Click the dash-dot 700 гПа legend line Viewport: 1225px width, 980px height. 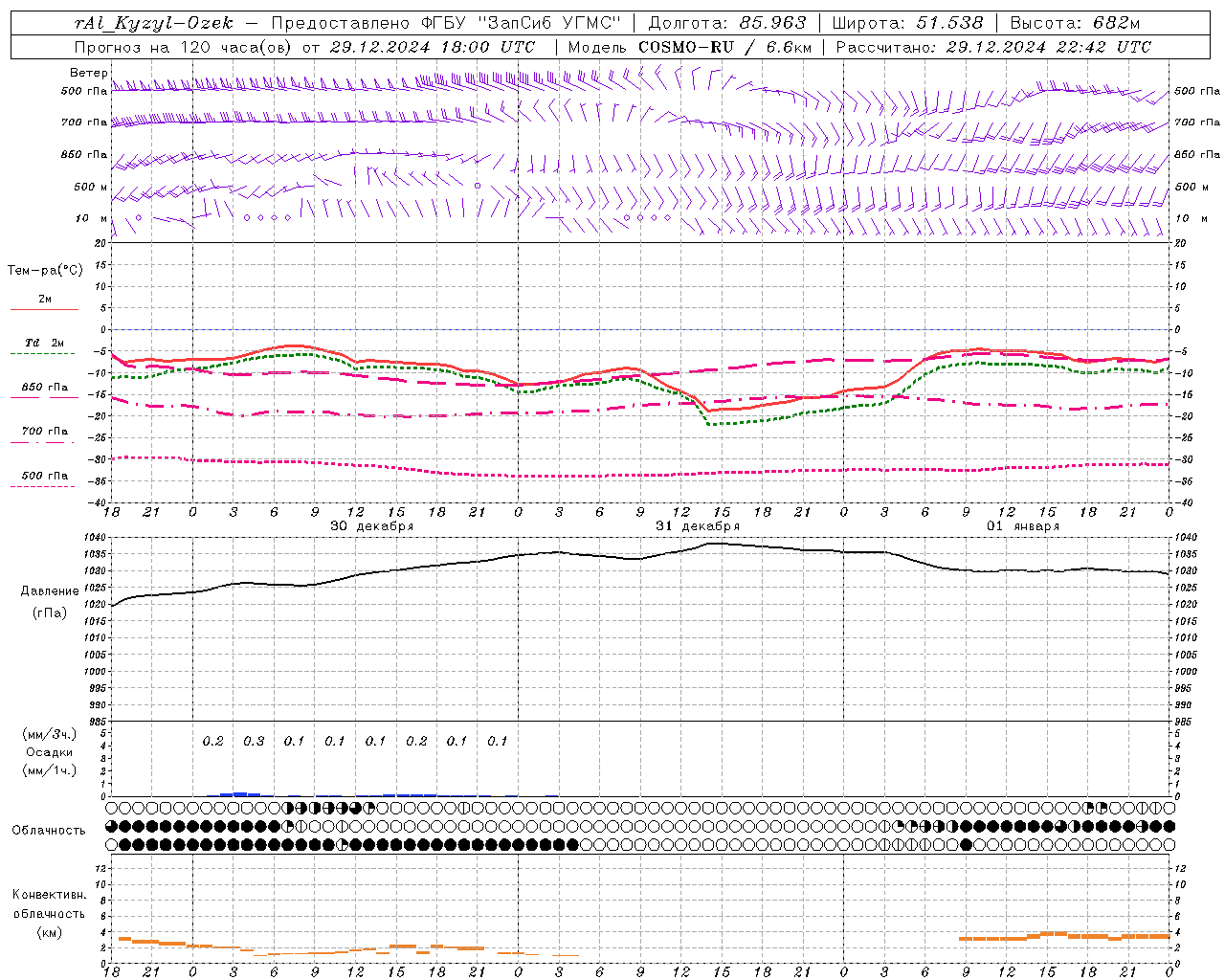pyautogui.click(x=44, y=442)
